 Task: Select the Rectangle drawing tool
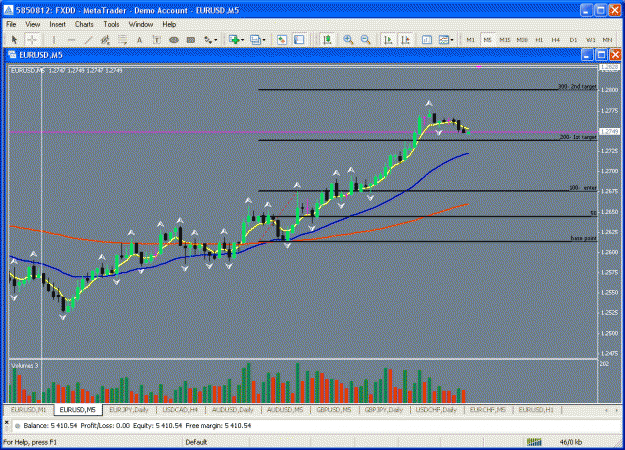click(191, 40)
